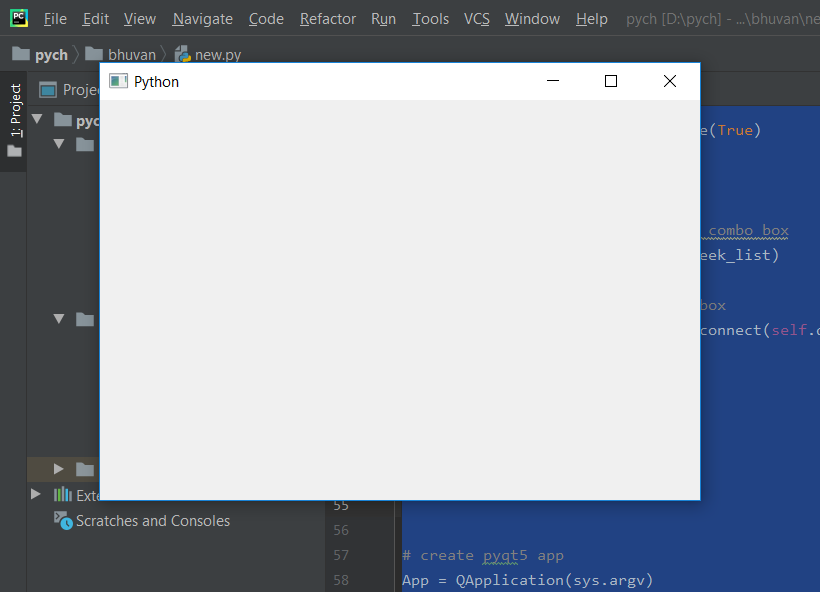The height and width of the screenshot is (592, 820).
Task: Expand the External Libraries node
Action: pos(36,494)
